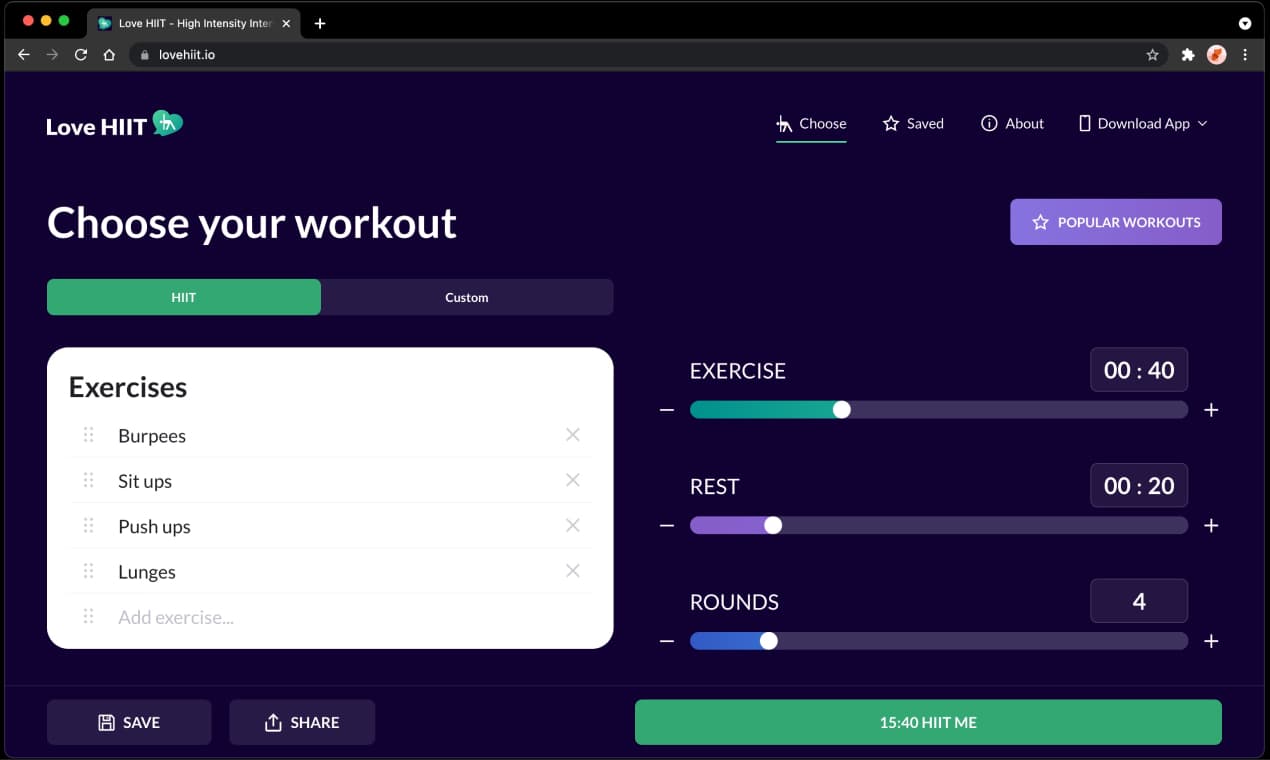
Task: Select the HIIT workout mode
Action: pyautogui.click(x=184, y=297)
